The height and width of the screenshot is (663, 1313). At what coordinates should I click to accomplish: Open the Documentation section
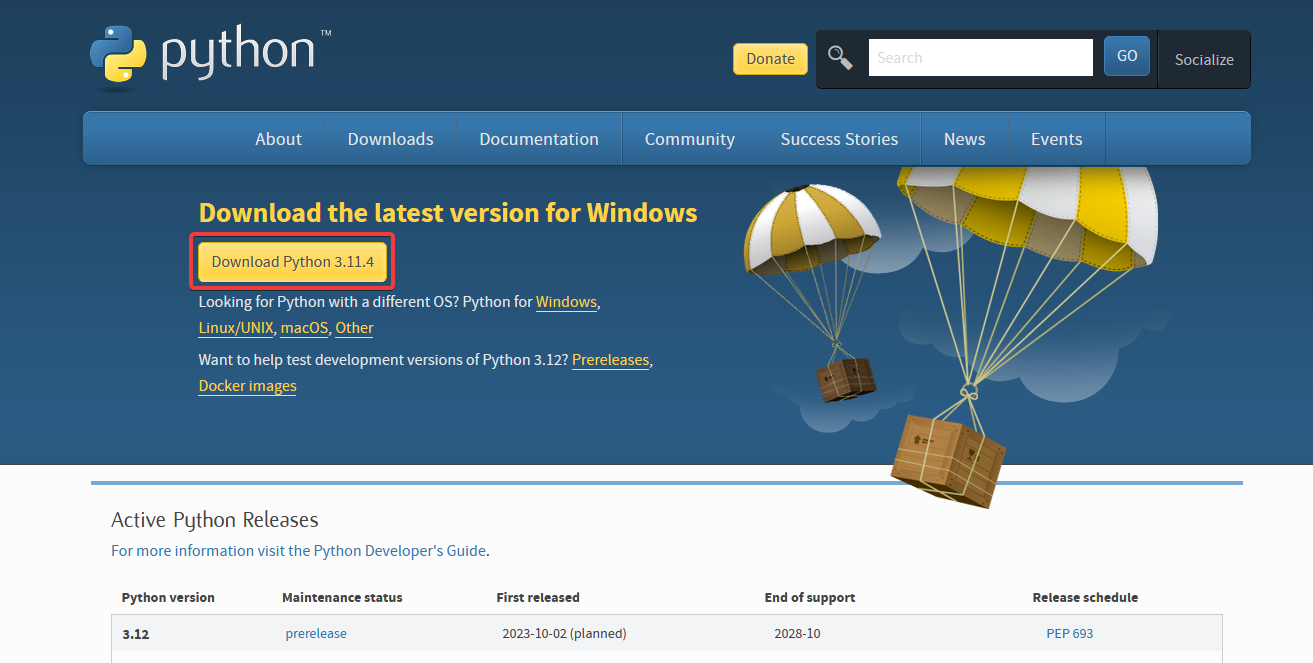(x=538, y=138)
